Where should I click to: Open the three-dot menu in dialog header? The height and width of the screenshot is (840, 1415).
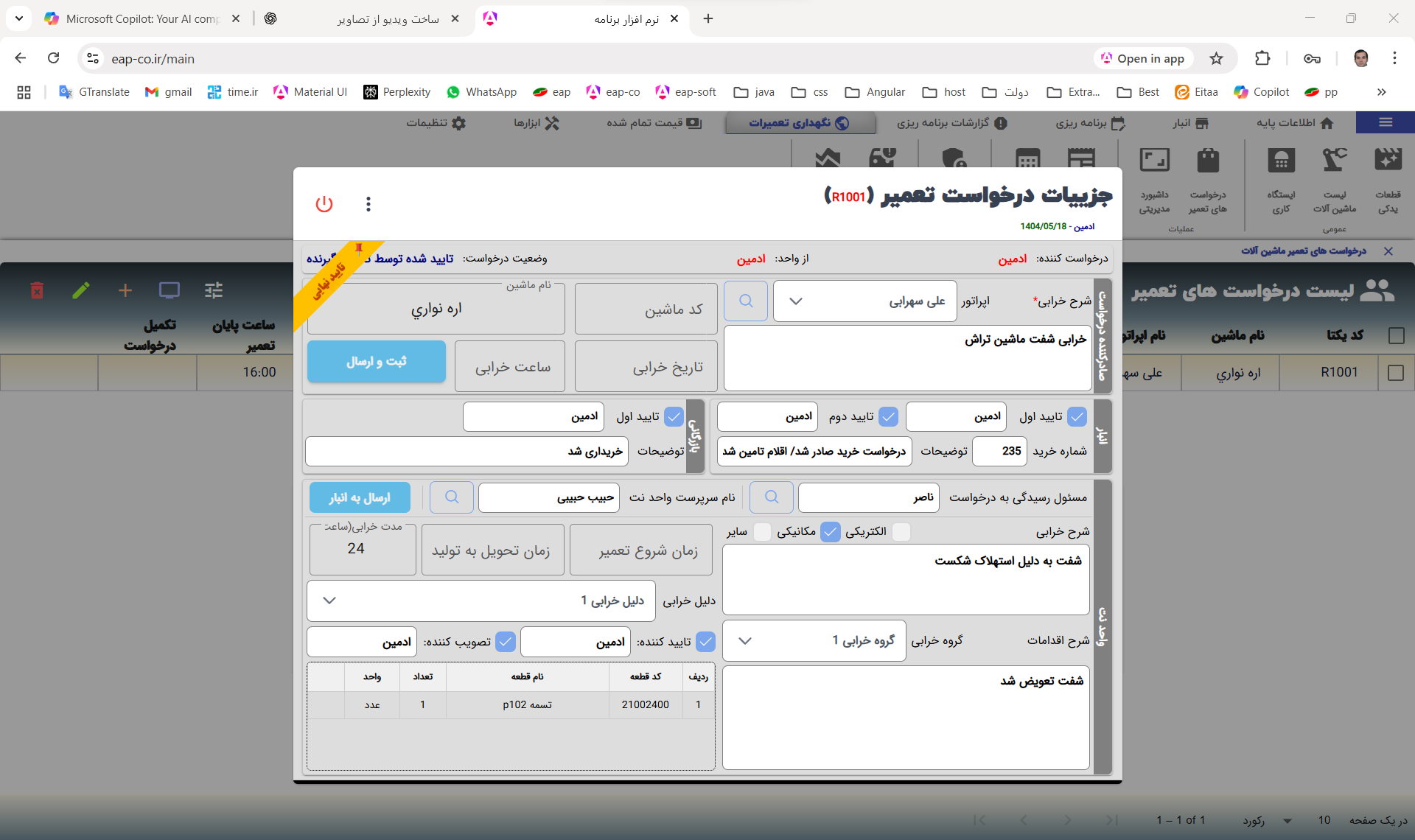[368, 204]
